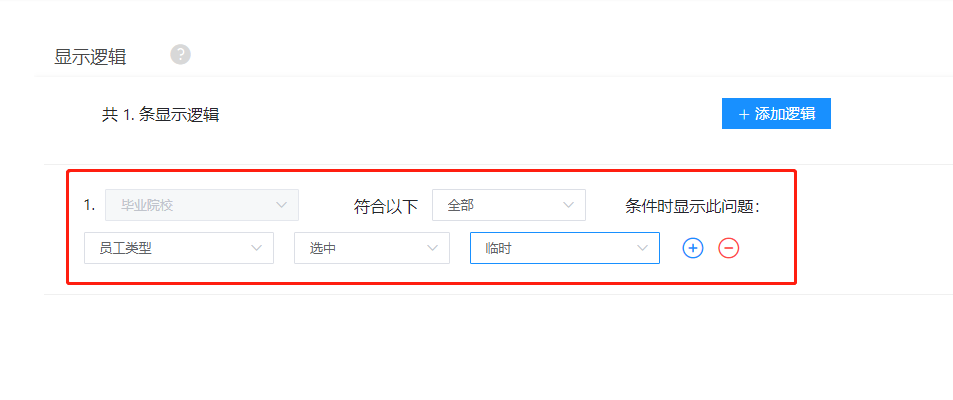The width and height of the screenshot is (953, 400).
Task: Open the 选中 operator dropdown
Action: click(372, 248)
